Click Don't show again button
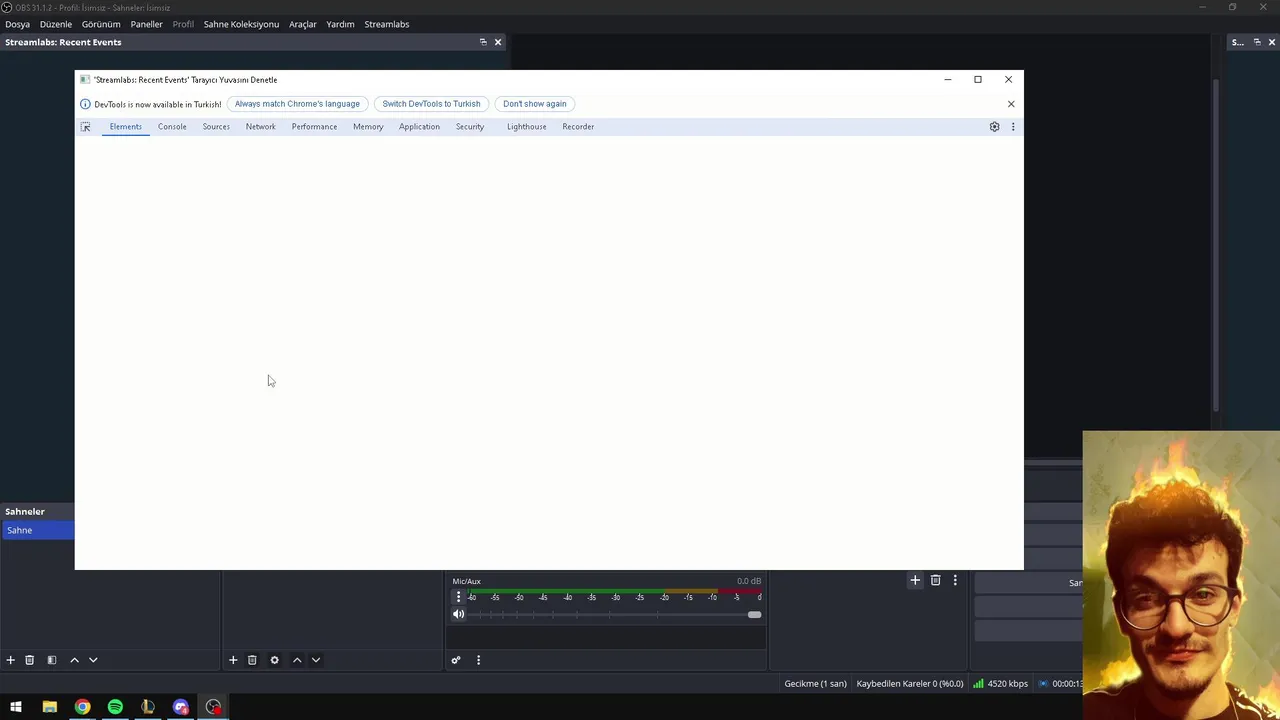This screenshot has width=1280, height=720. pyautogui.click(x=535, y=104)
